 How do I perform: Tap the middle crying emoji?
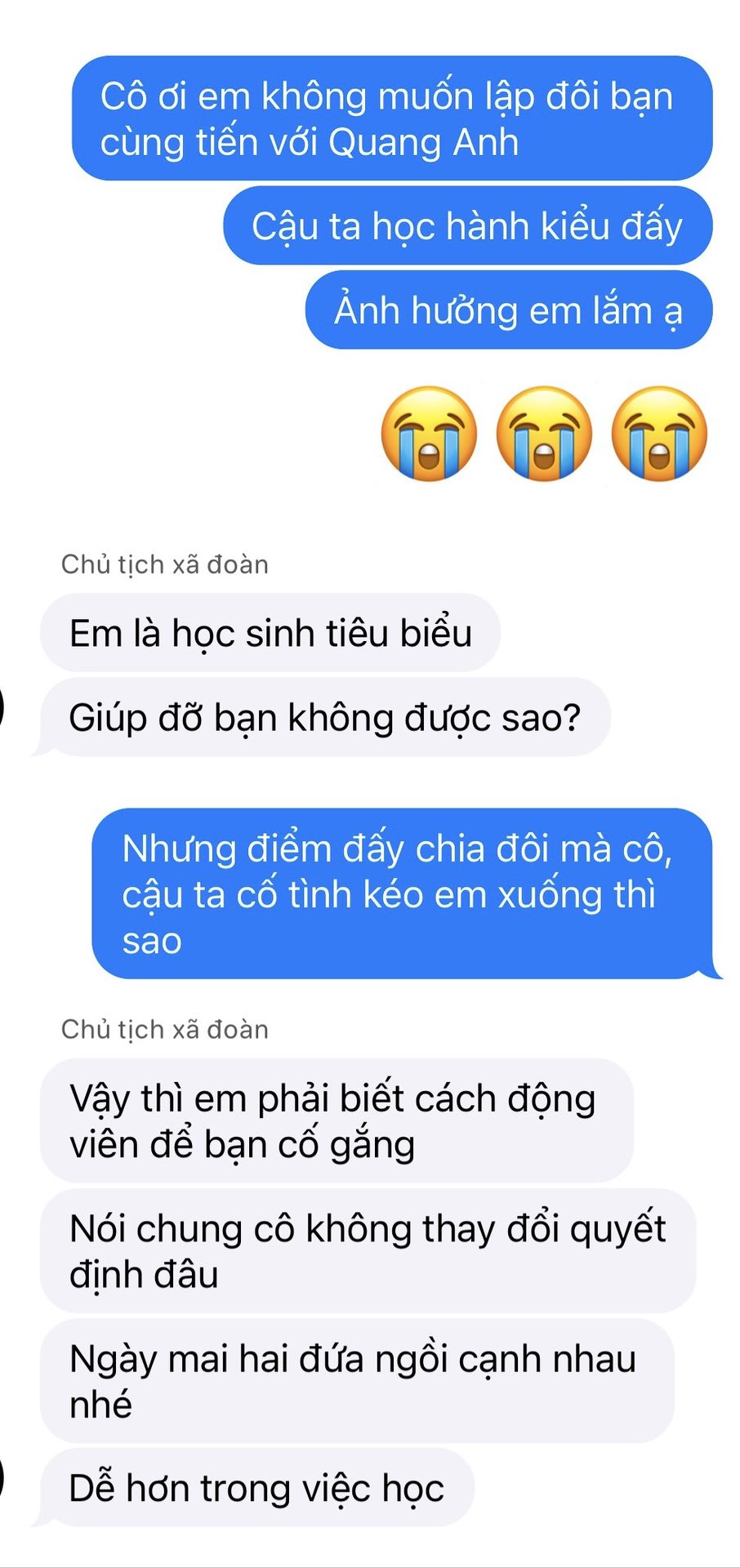[544, 434]
